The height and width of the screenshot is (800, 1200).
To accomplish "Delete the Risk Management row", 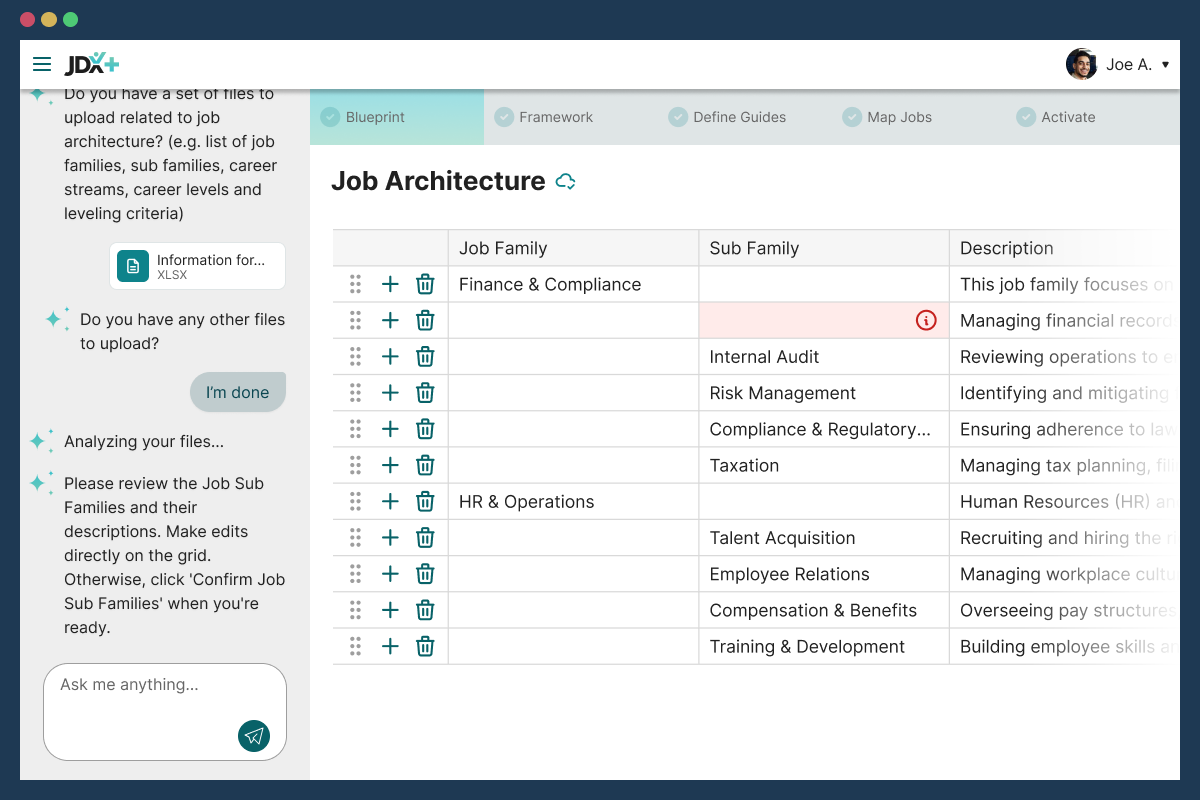I will coord(425,393).
